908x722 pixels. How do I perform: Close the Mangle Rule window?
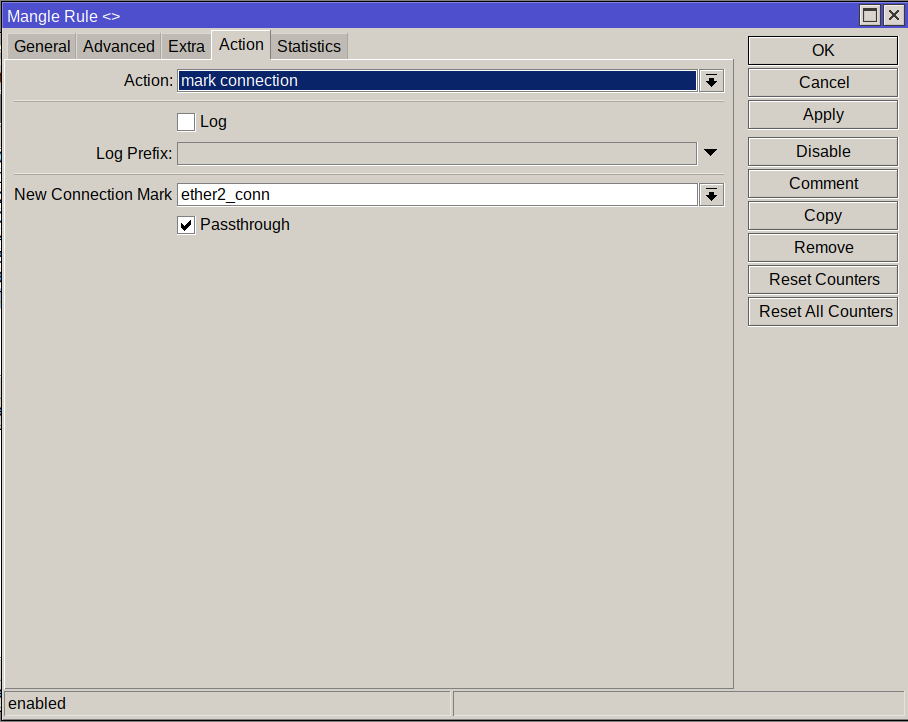coord(894,15)
